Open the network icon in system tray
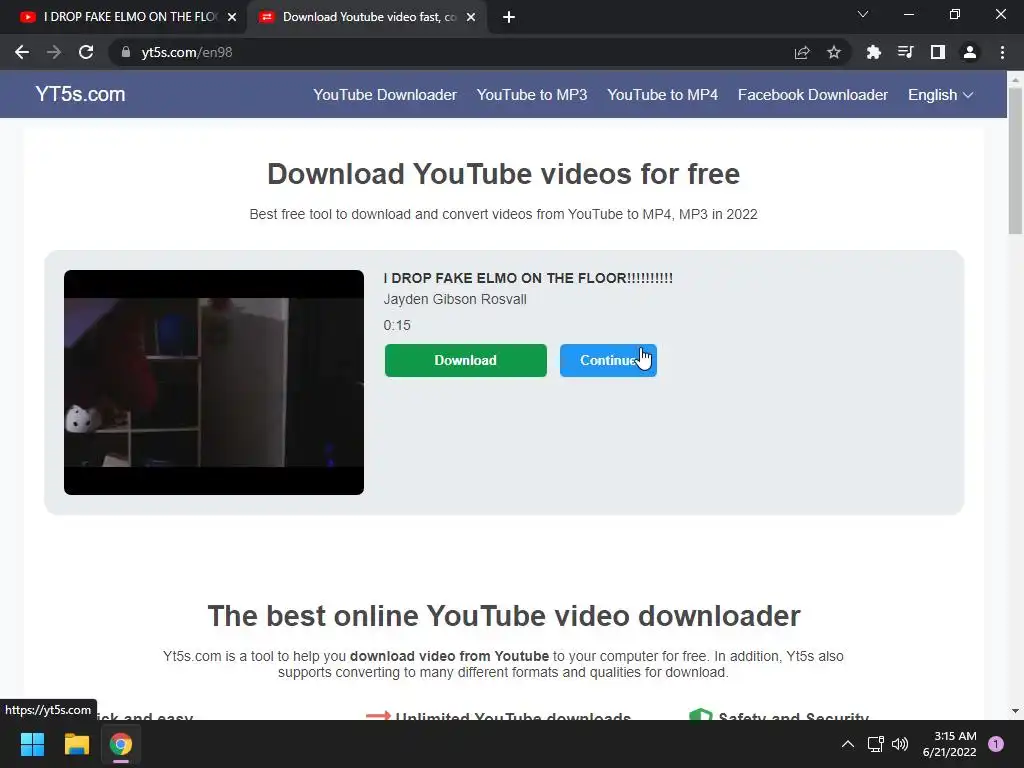This screenshot has height=768, width=1024. [875, 744]
